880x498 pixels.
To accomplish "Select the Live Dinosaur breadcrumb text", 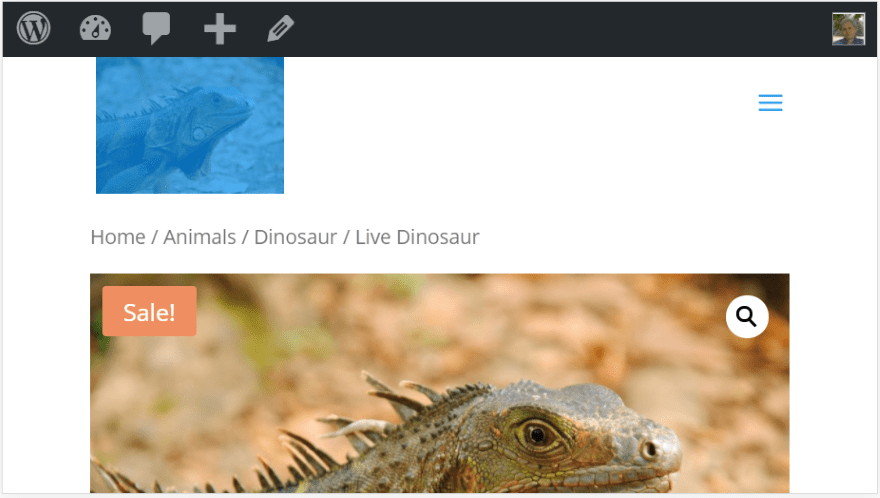I will (417, 237).
